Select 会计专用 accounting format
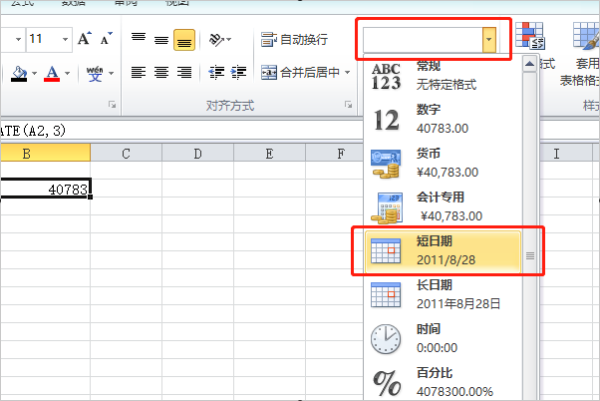 tap(443, 207)
